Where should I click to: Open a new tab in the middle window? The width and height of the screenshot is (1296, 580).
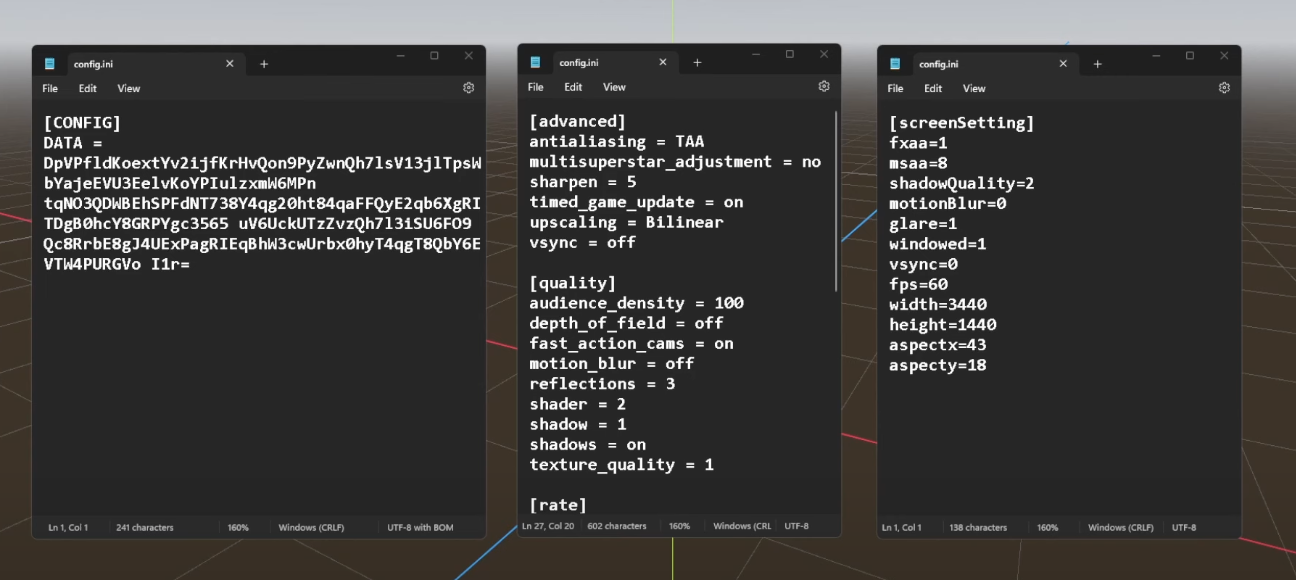click(x=698, y=61)
